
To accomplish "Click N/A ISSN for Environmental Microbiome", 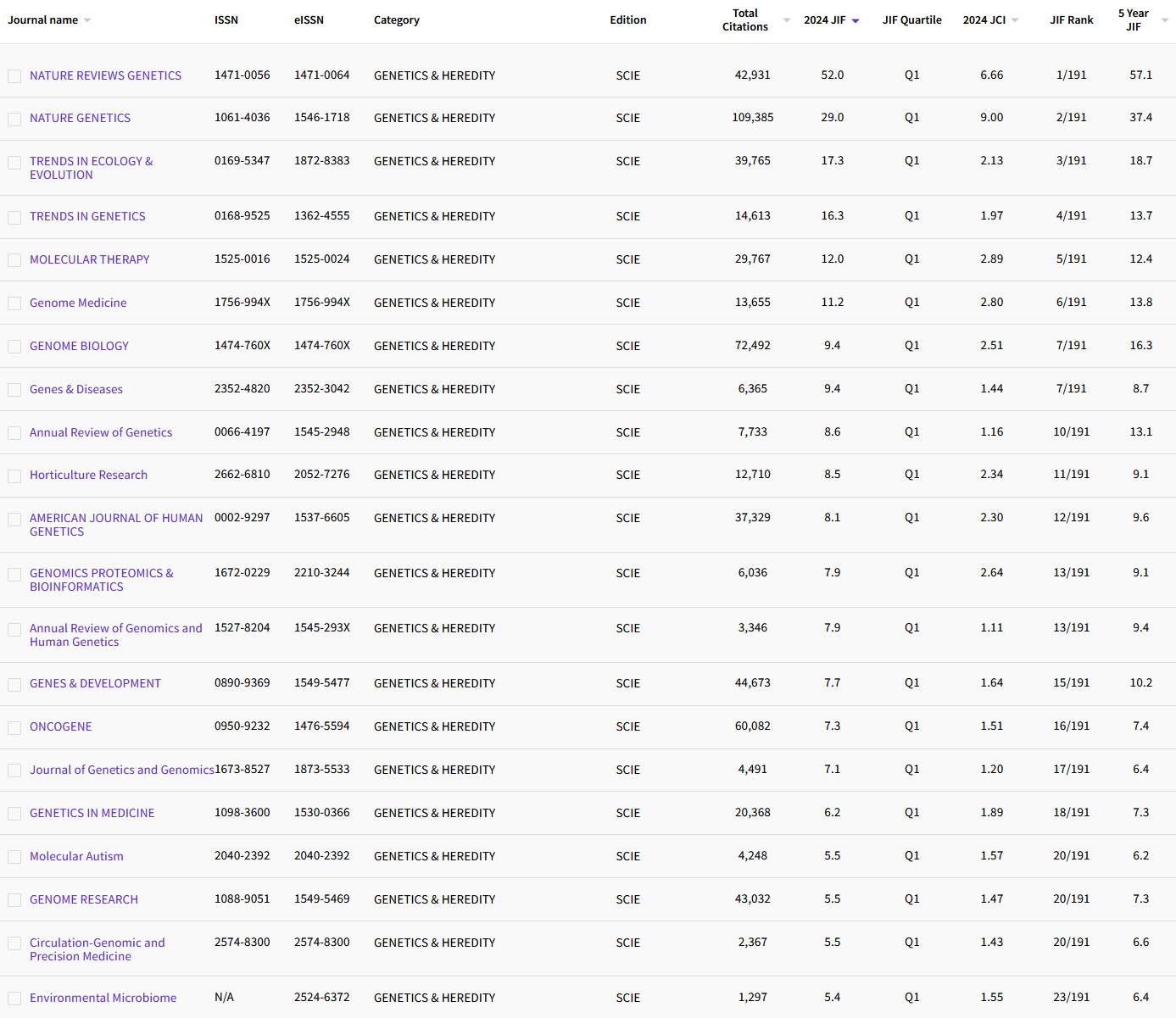I will (224, 998).
